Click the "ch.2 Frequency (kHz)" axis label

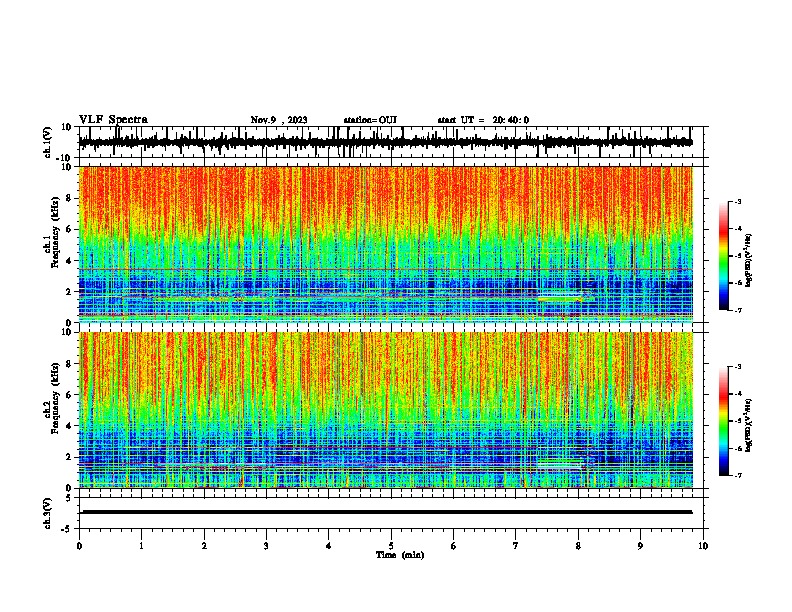[x=51, y=398]
